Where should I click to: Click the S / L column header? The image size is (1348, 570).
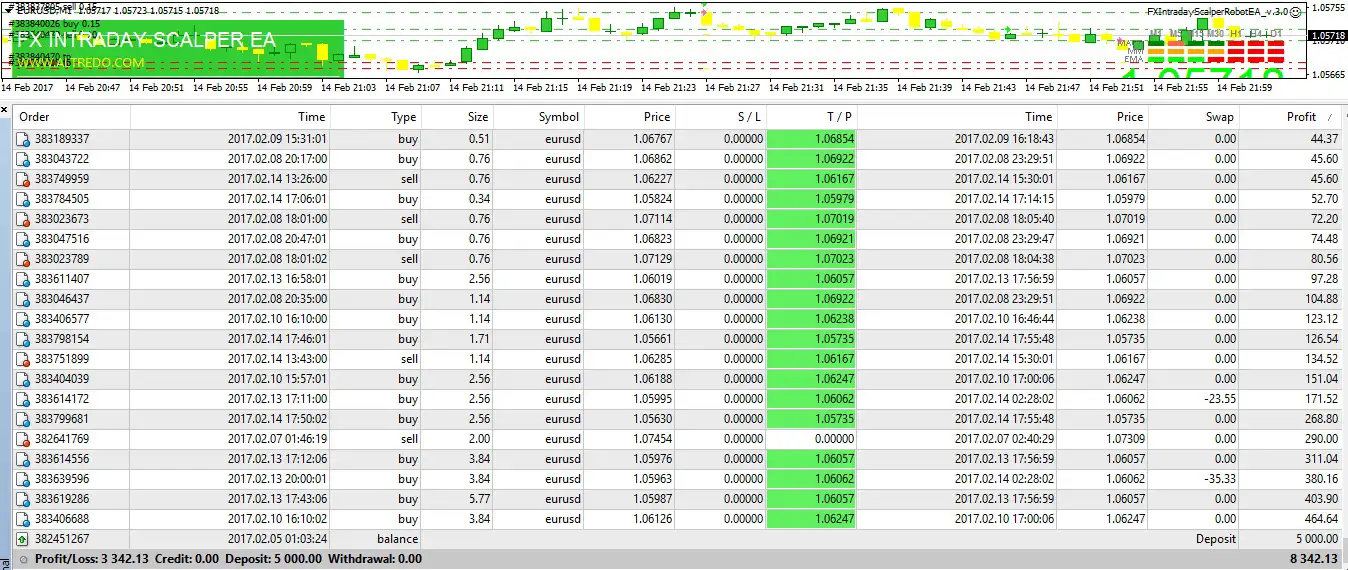(748, 117)
